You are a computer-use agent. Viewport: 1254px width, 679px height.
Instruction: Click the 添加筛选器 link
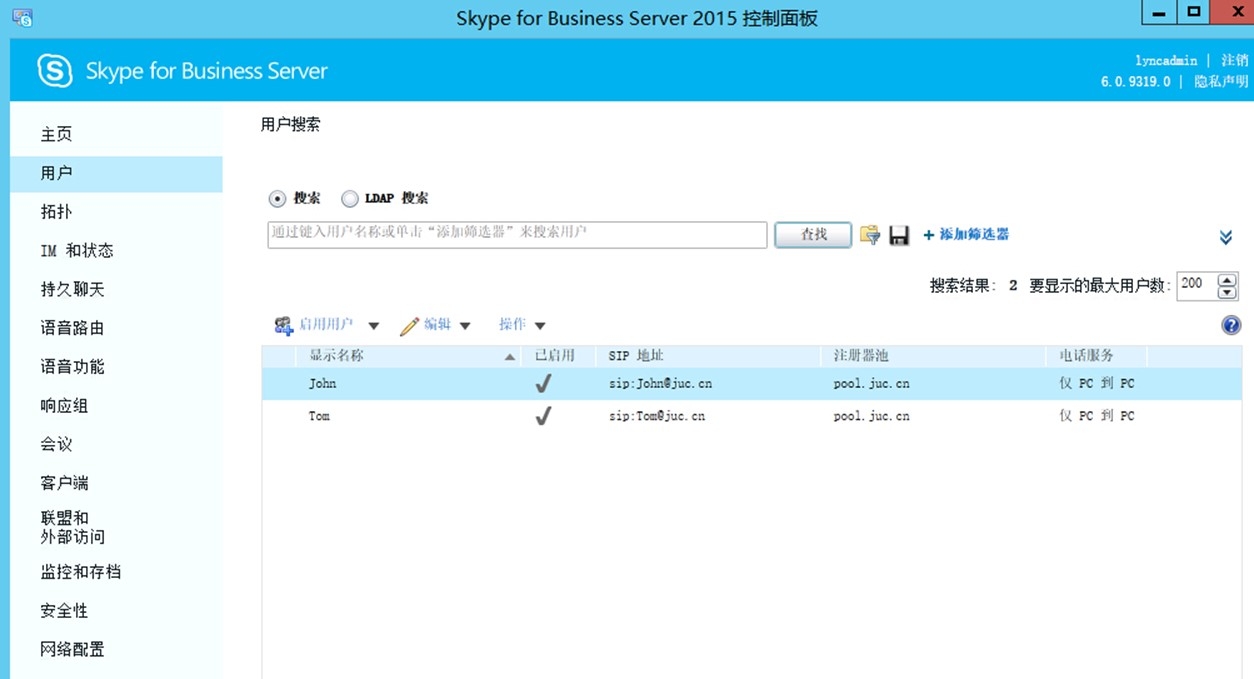974,234
